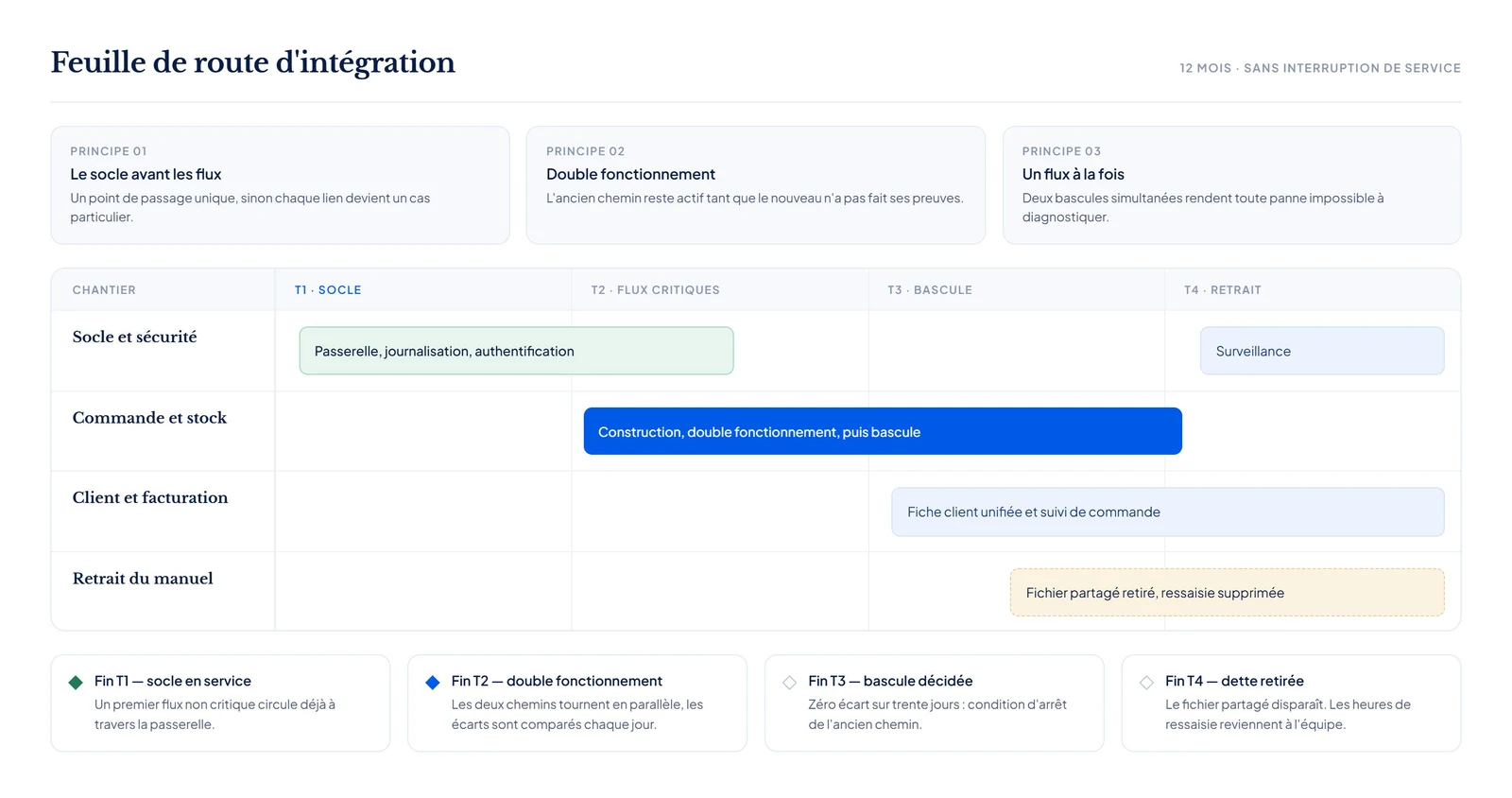Image resolution: width=1512 pixels, height=798 pixels.
Task: Click the outlined diamond beside Fin T3
Action: (790, 683)
